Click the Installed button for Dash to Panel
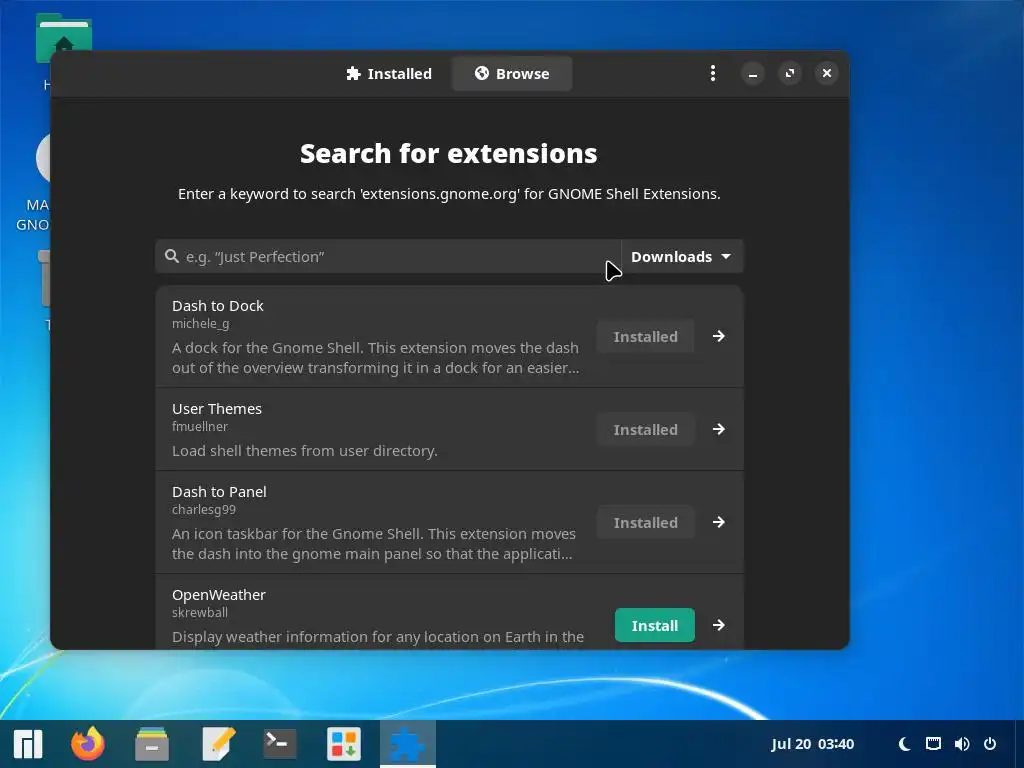Image resolution: width=1024 pixels, height=768 pixels. click(x=645, y=522)
